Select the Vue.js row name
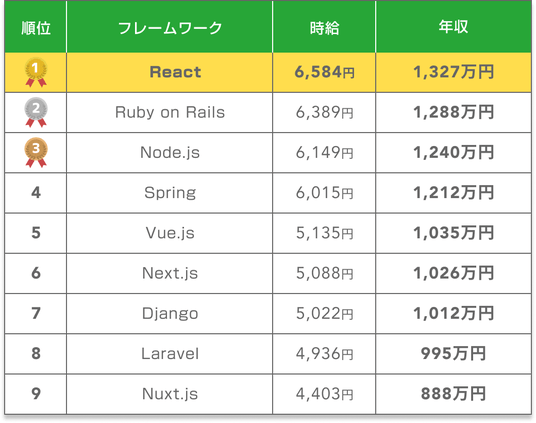Screen dimensions: 536x423 pyautogui.click(x=170, y=233)
